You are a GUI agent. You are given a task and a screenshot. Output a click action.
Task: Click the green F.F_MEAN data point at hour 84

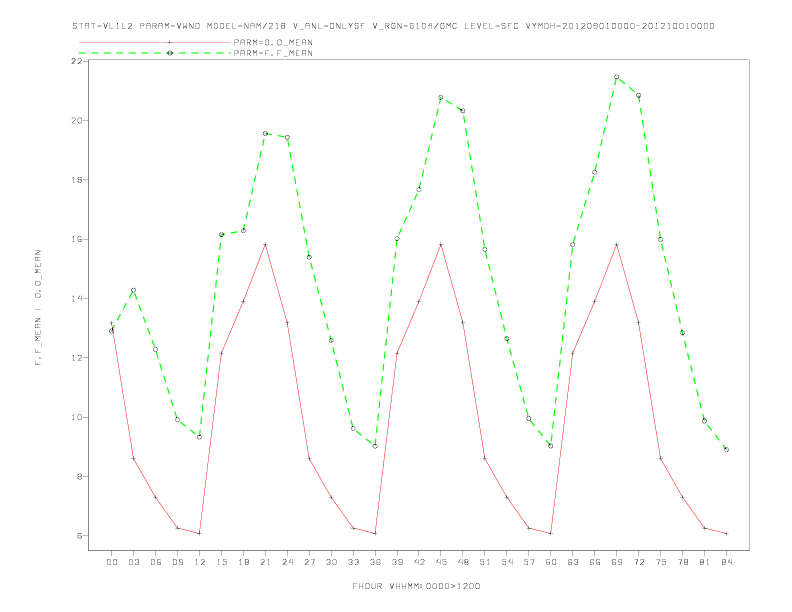click(726, 449)
